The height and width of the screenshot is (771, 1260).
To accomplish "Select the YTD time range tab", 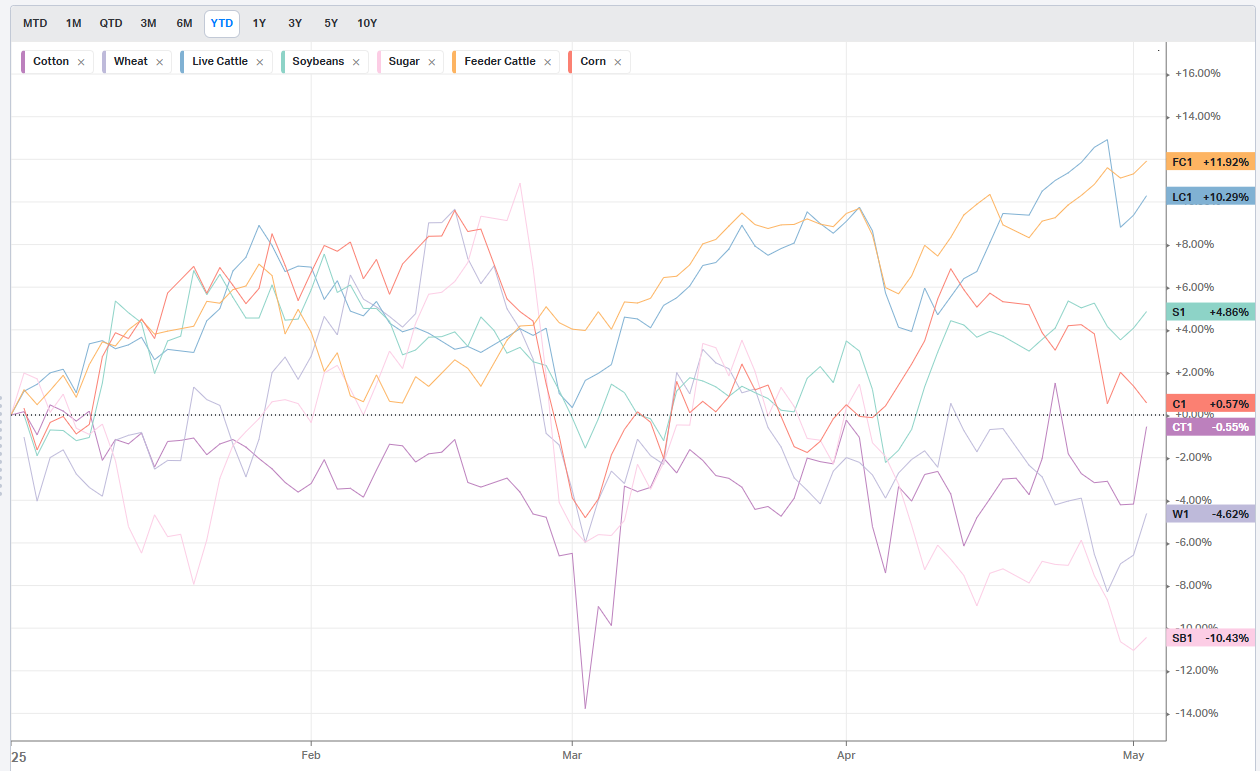I will pyautogui.click(x=222, y=23).
